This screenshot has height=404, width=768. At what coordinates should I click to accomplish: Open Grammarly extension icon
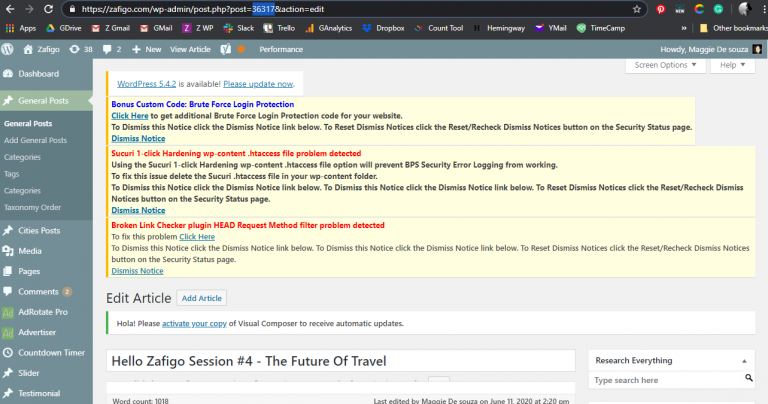point(718,9)
